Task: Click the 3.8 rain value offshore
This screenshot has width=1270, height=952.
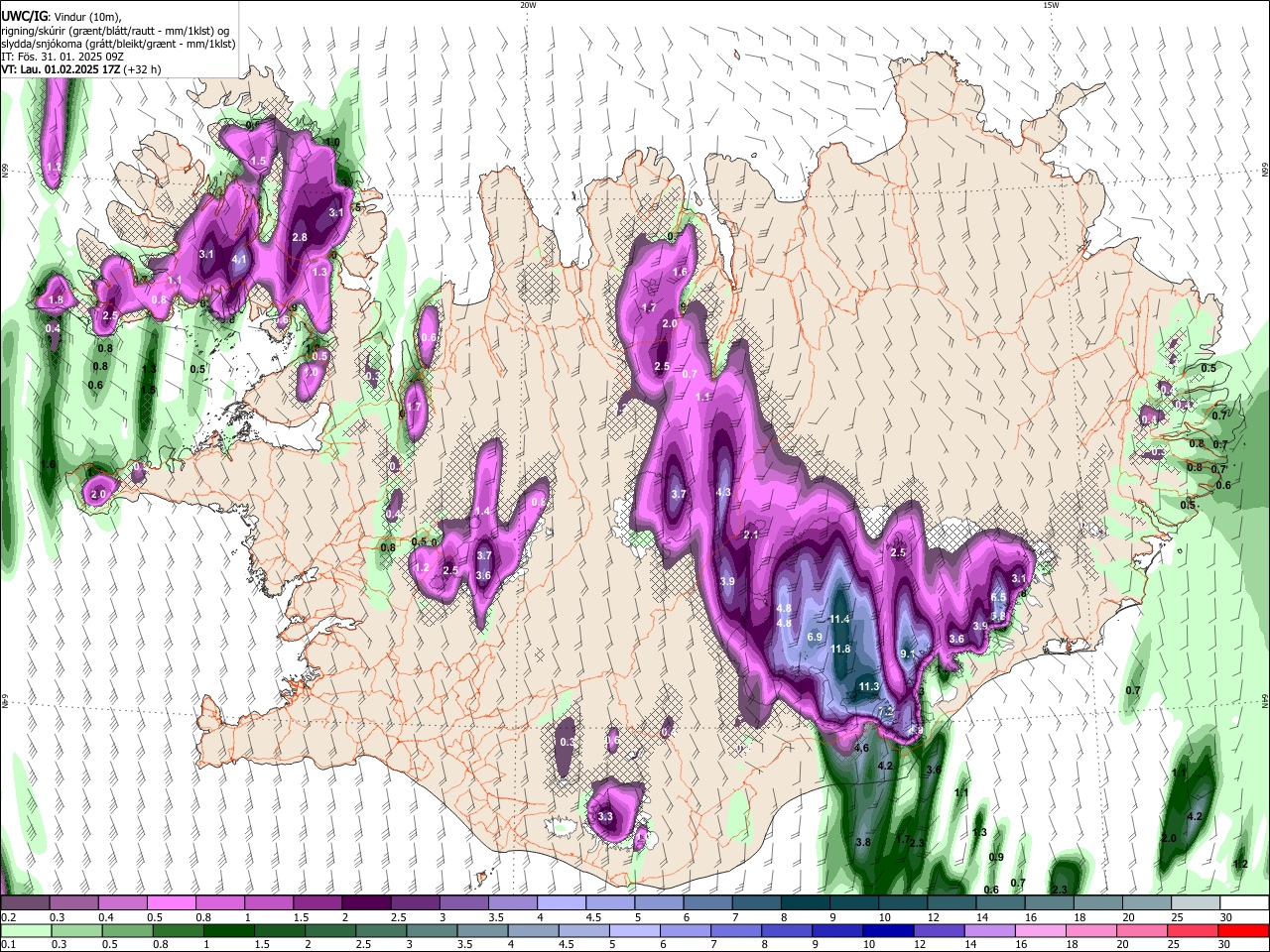Action: click(x=863, y=843)
